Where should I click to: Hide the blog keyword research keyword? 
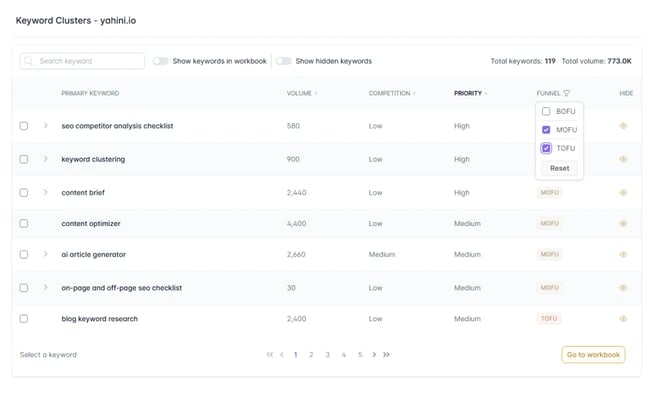point(623,318)
